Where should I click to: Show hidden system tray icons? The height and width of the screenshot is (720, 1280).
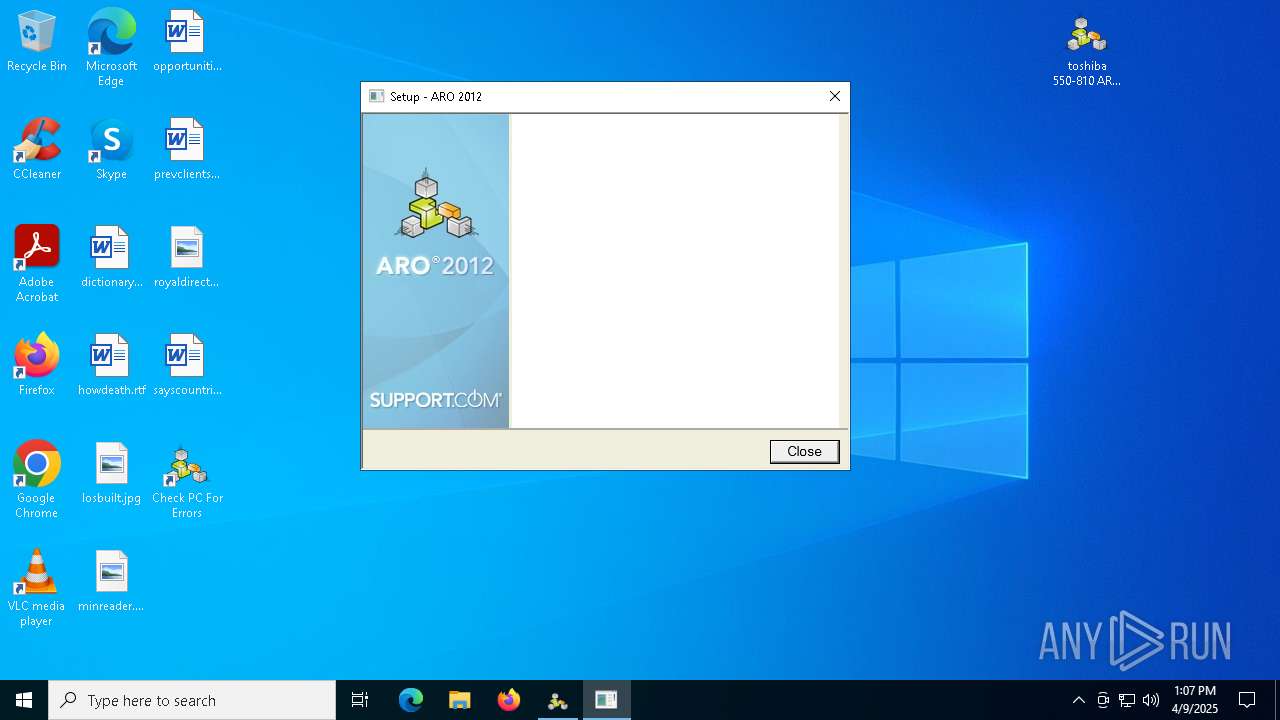[x=1078, y=700]
